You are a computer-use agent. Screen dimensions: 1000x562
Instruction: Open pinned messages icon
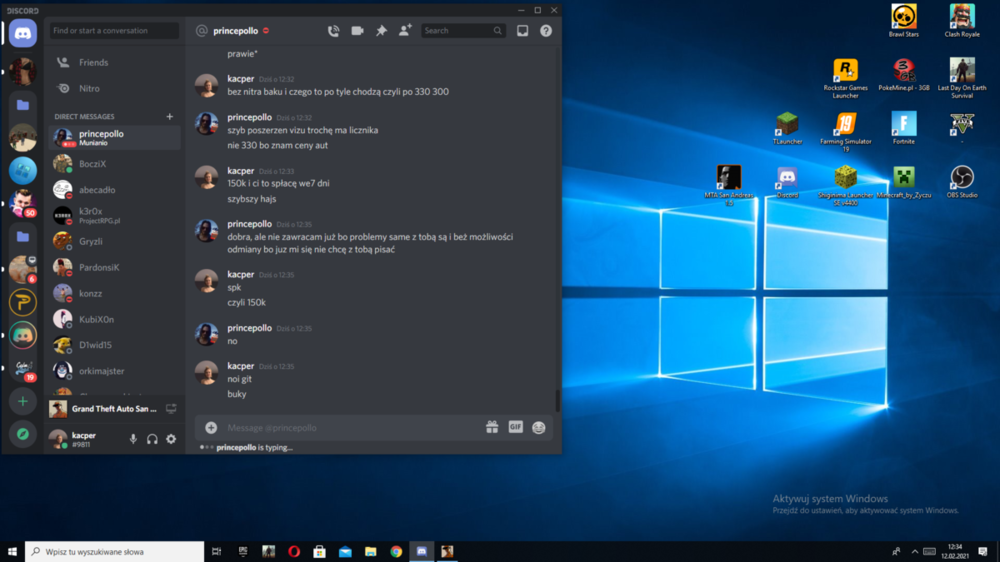point(381,31)
